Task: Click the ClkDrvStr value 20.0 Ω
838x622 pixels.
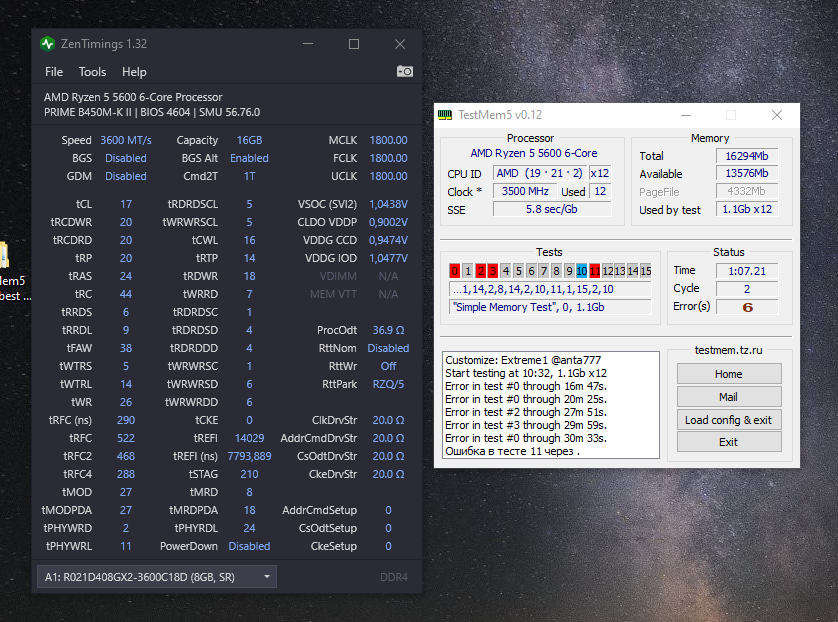Action: 389,420
